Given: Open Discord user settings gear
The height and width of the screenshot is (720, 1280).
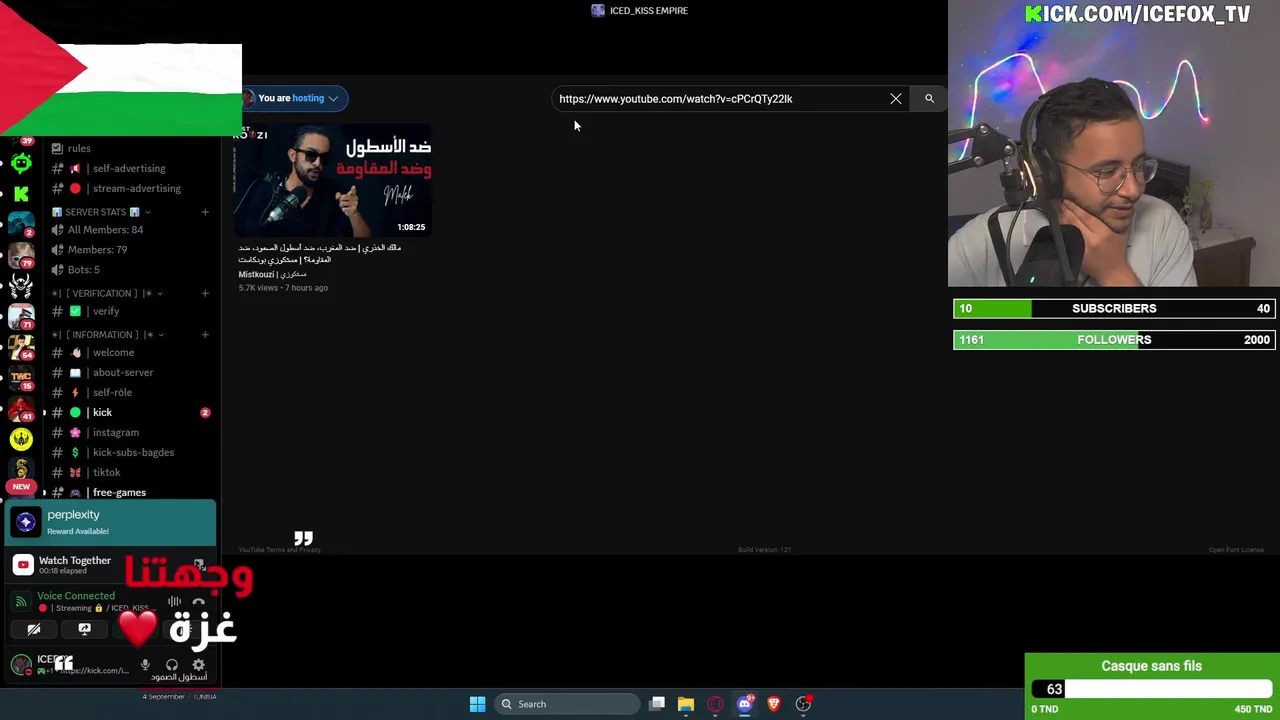Looking at the screenshot, I should pyautogui.click(x=198, y=665).
